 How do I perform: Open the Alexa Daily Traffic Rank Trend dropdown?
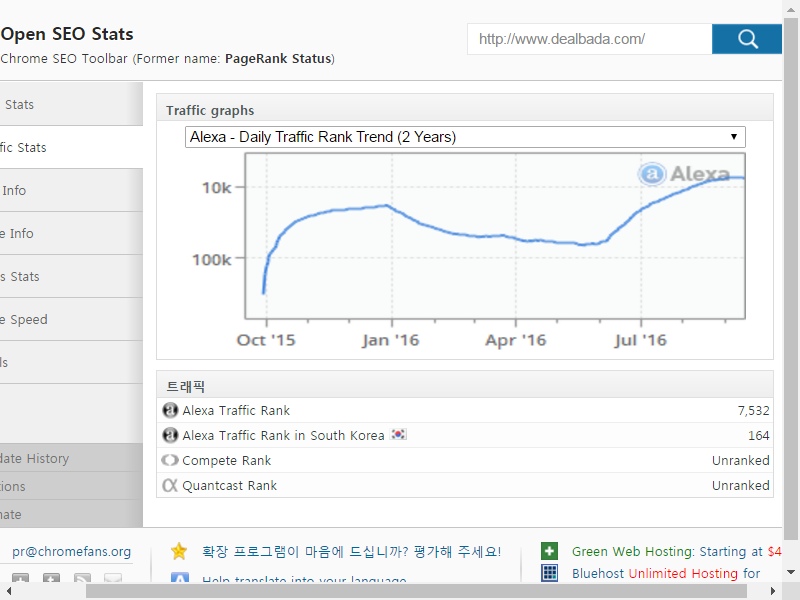point(465,137)
